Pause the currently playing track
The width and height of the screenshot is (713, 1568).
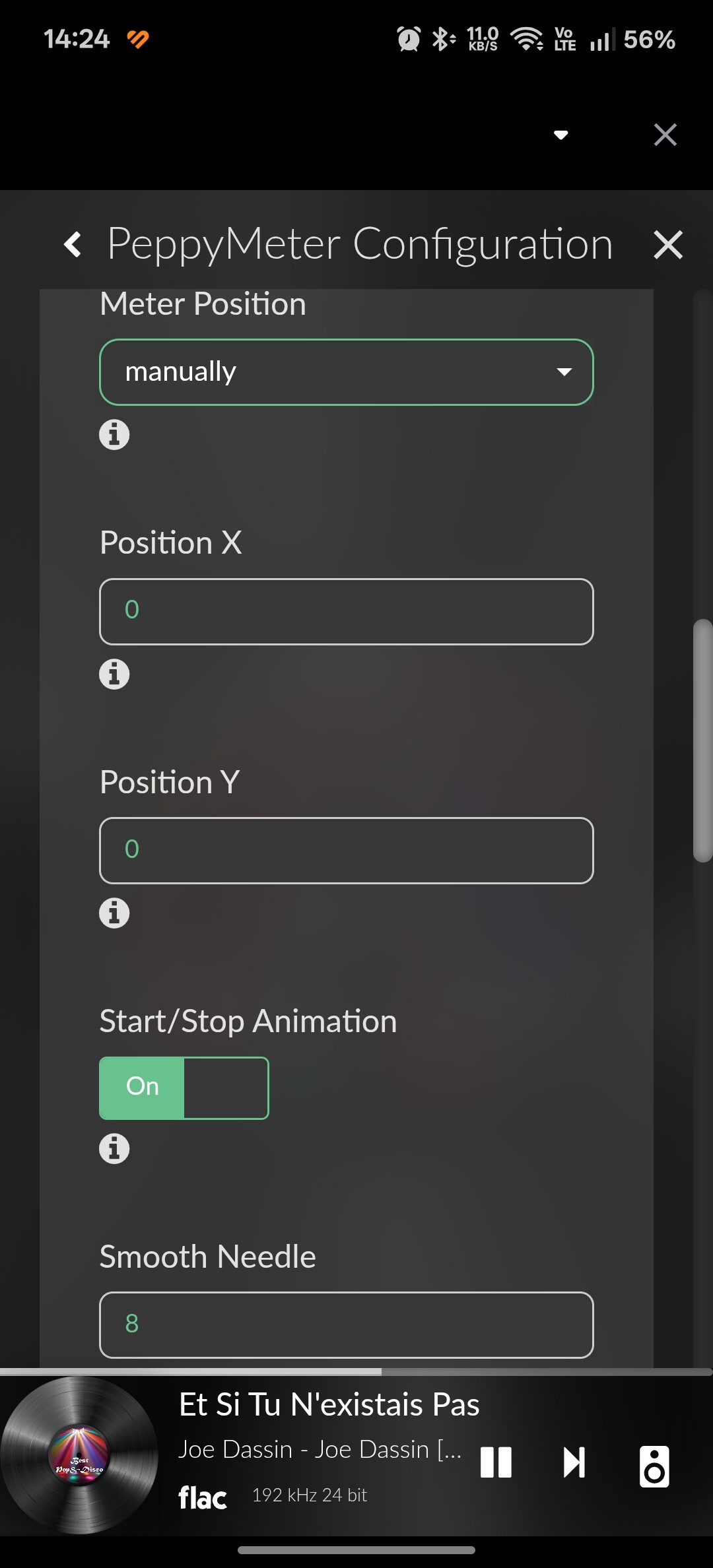point(496,1462)
